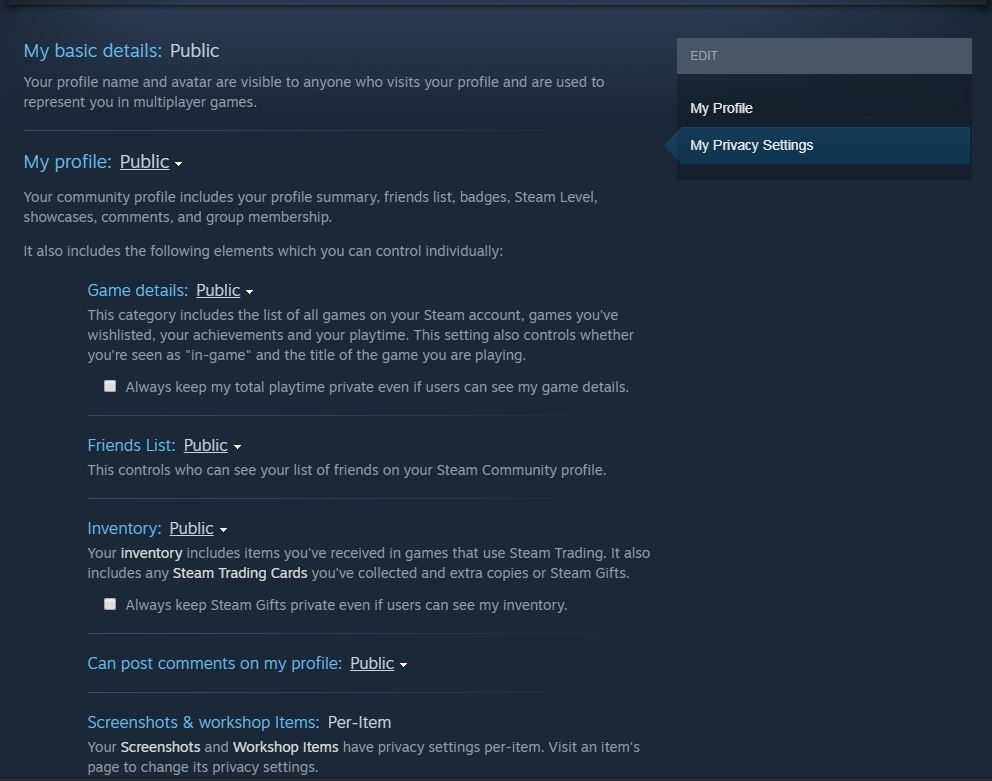Click the EDIT sidebar header
992x781 pixels.
824,56
